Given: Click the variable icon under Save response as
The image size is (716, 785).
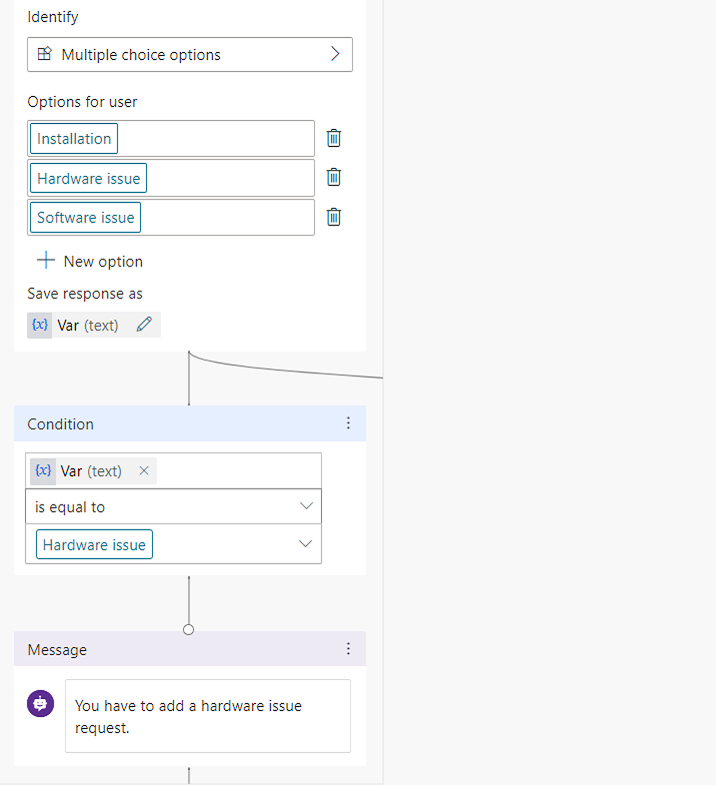Looking at the screenshot, I should 40,325.
